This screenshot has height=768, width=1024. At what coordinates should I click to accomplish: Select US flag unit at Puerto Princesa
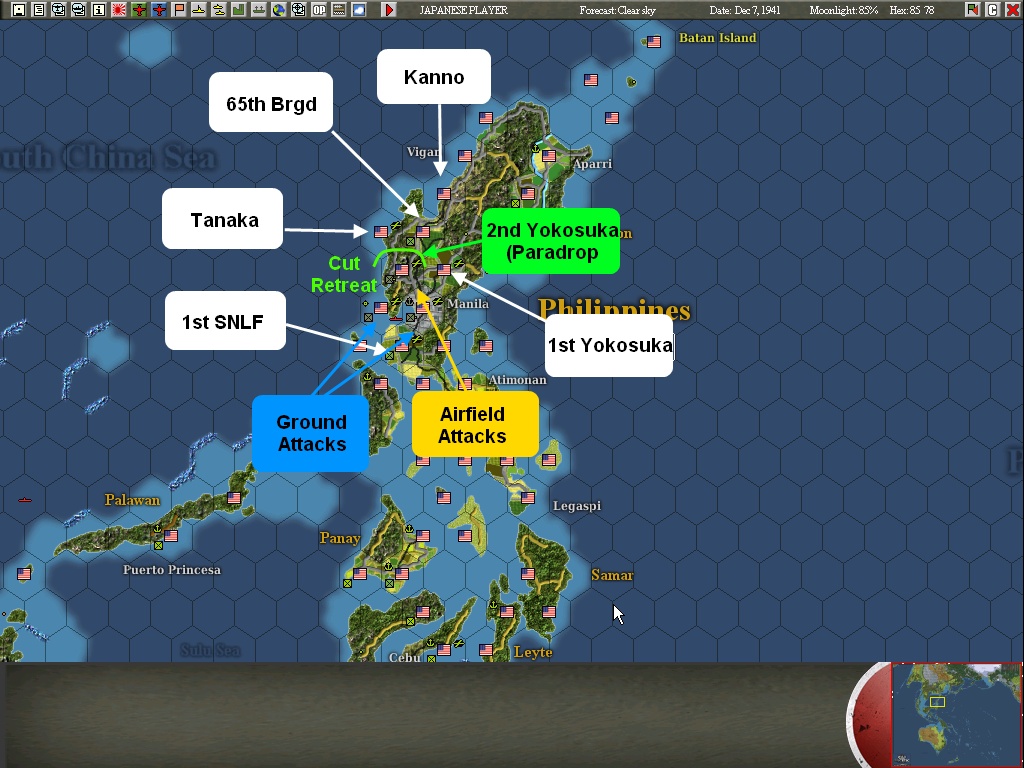pyautogui.click(x=172, y=536)
